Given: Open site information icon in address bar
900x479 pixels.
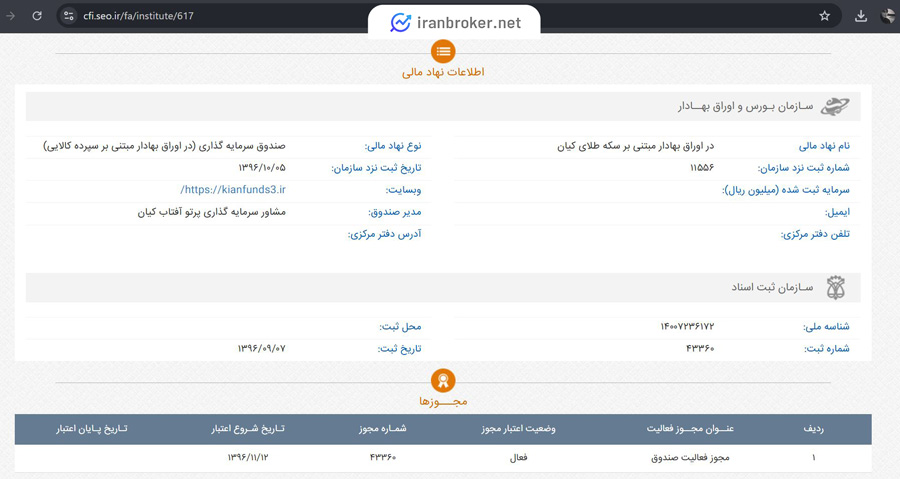Looking at the screenshot, I should pyautogui.click(x=69, y=16).
